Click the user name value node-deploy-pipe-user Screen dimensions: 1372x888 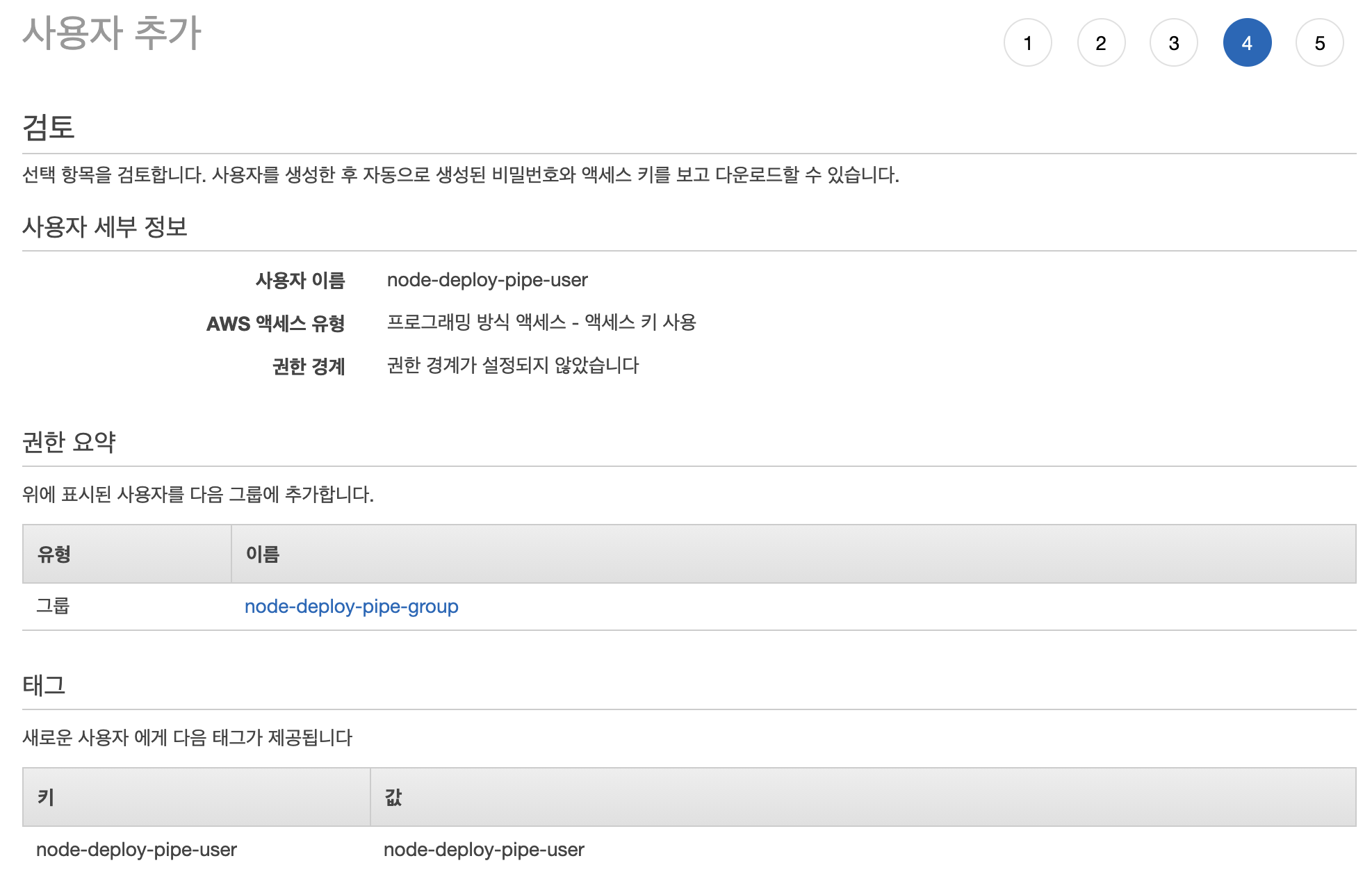pos(487,280)
